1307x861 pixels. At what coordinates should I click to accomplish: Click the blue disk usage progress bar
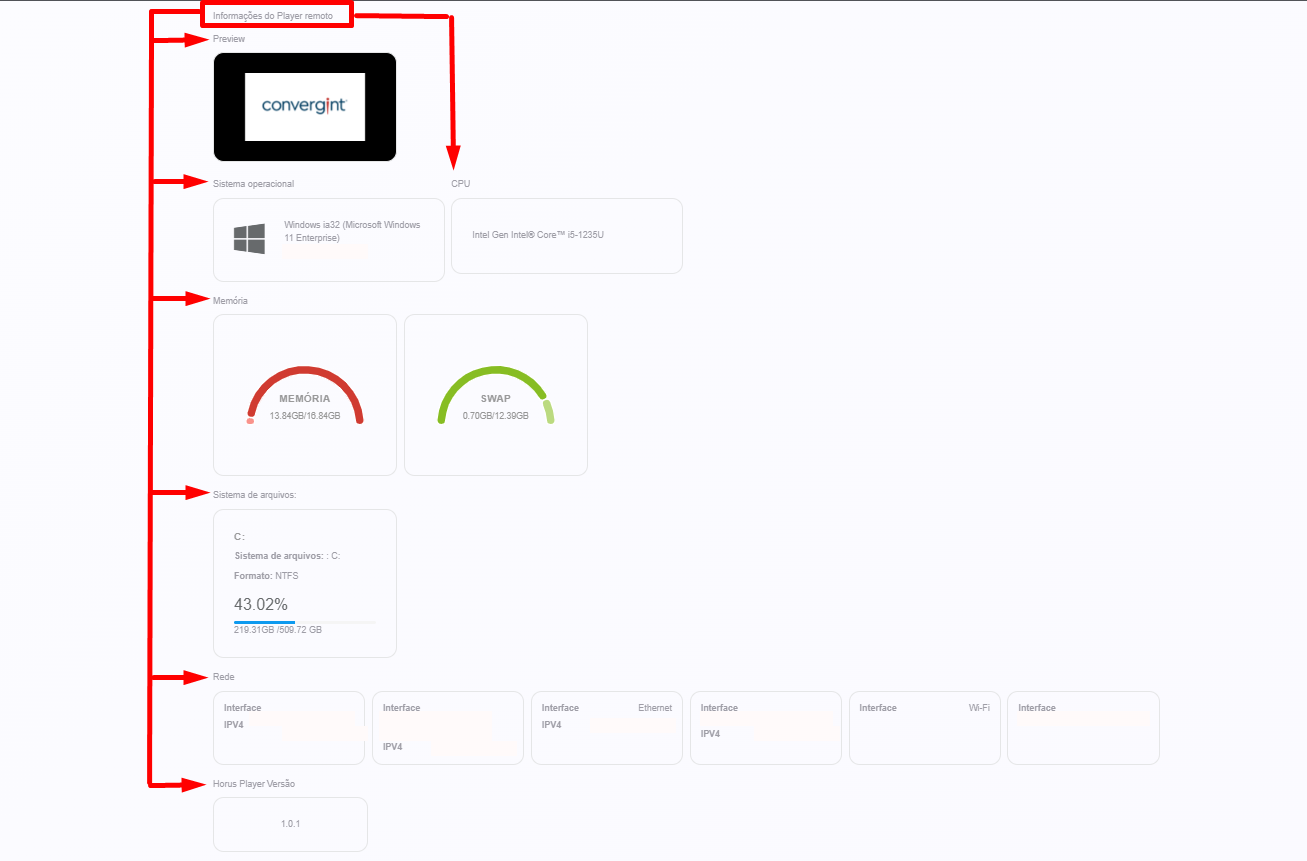(264, 622)
